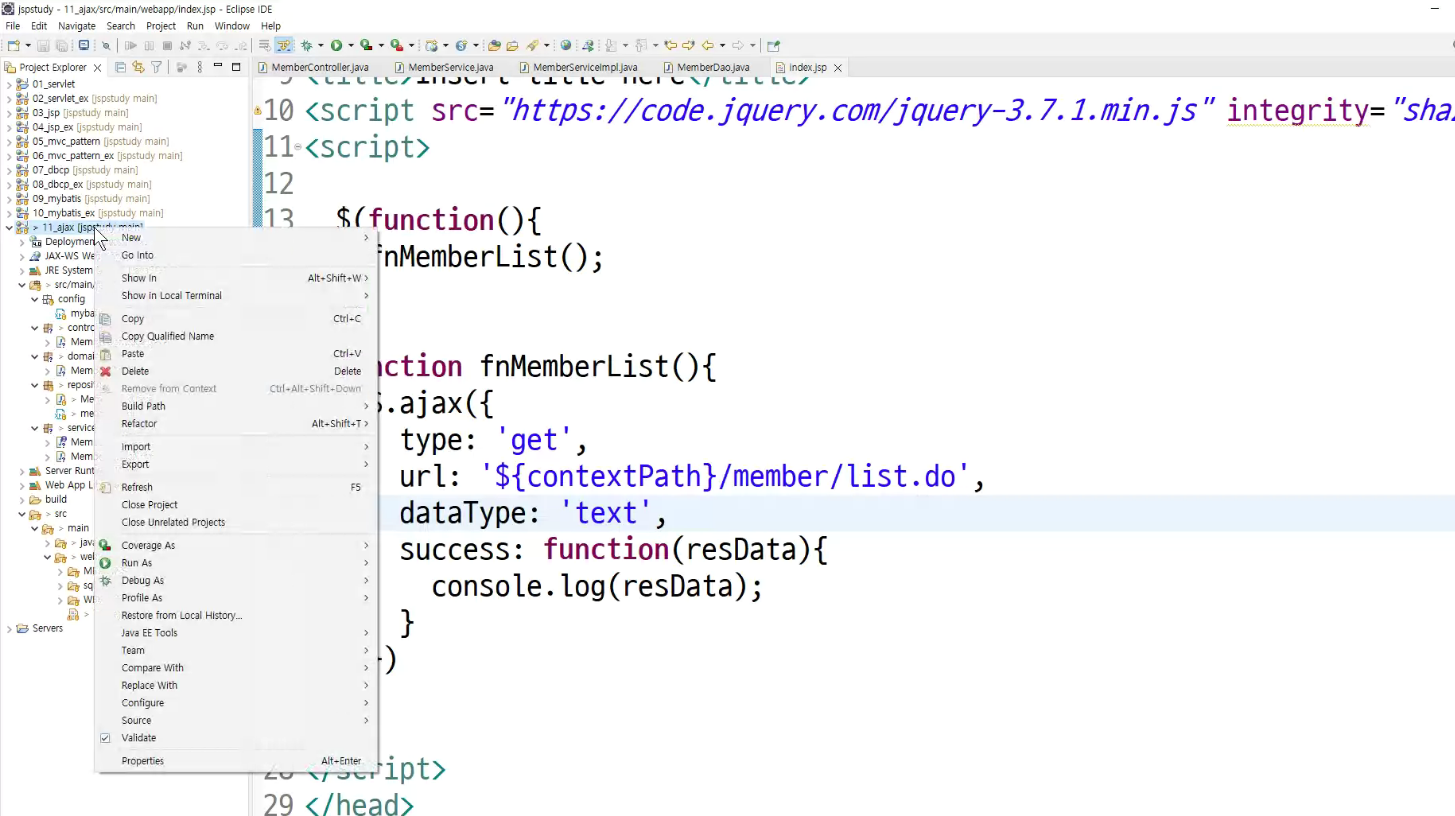Click the line 11 fold toggle in gutter
Viewport: 1455px width, 816px height.
point(300,148)
